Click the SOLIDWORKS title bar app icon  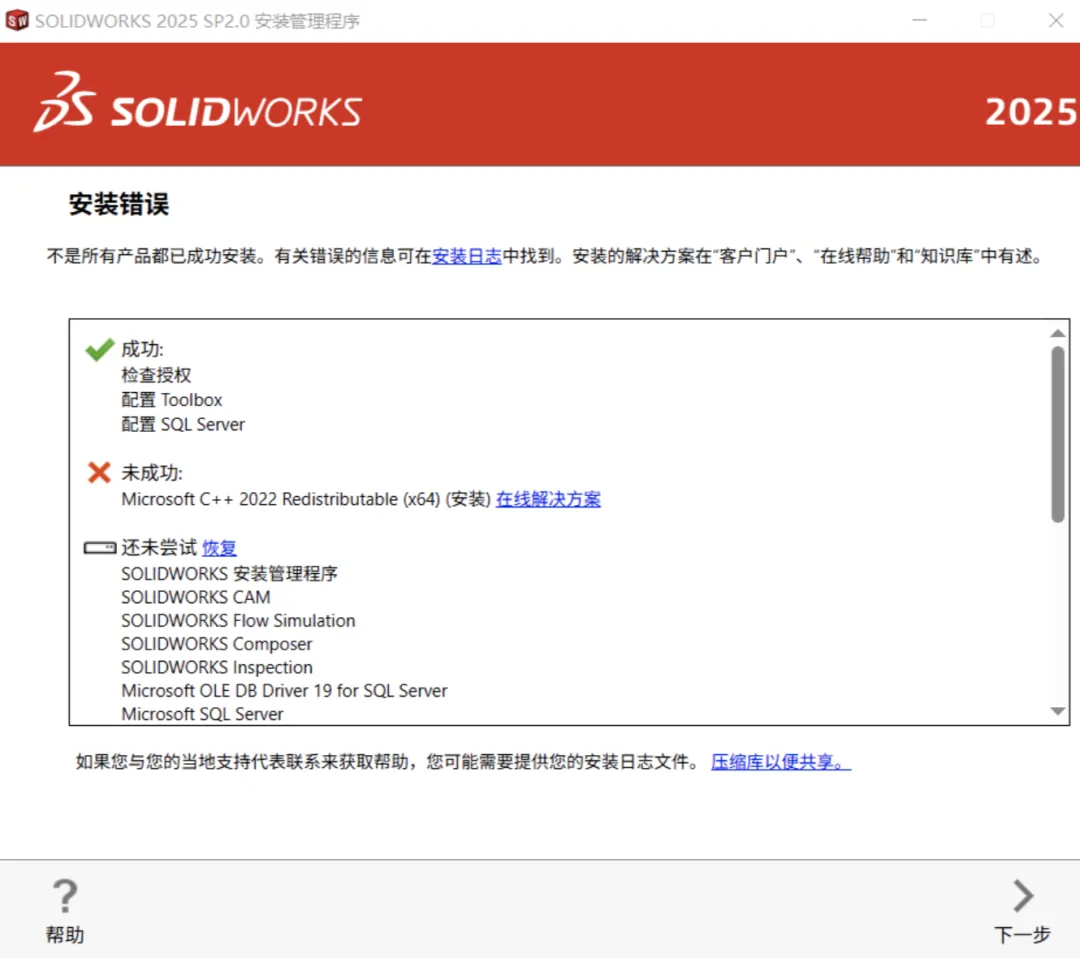(x=17, y=21)
